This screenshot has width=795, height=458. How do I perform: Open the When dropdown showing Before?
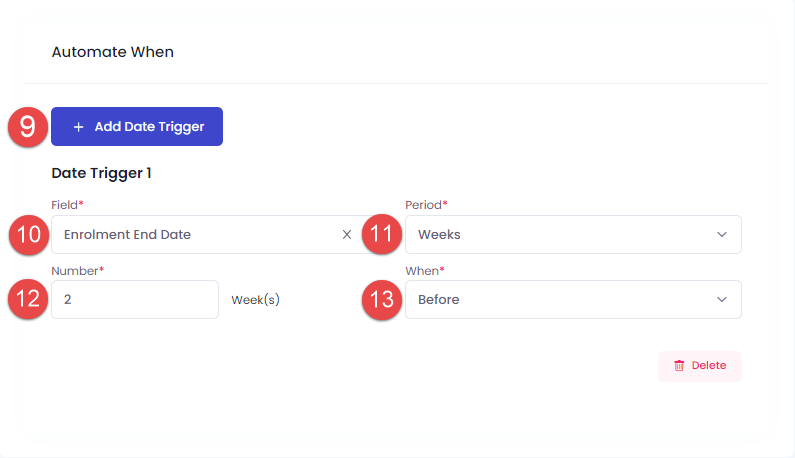pos(573,299)
